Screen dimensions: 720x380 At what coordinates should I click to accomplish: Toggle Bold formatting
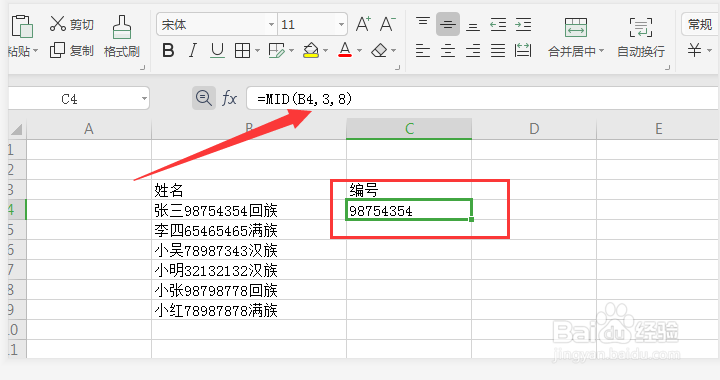[x=169, y=50]
